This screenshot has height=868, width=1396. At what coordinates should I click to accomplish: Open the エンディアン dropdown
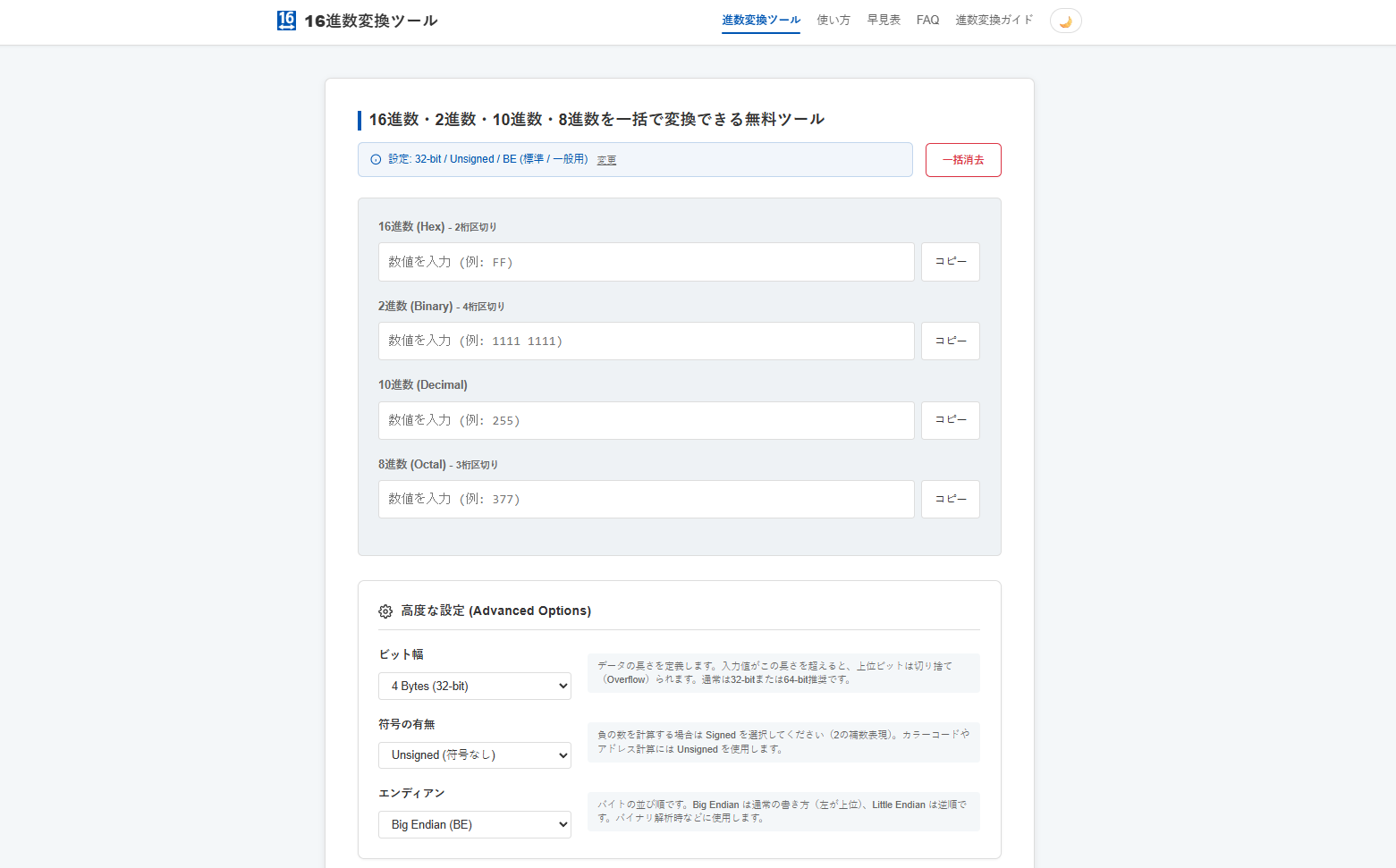(474, 824)
